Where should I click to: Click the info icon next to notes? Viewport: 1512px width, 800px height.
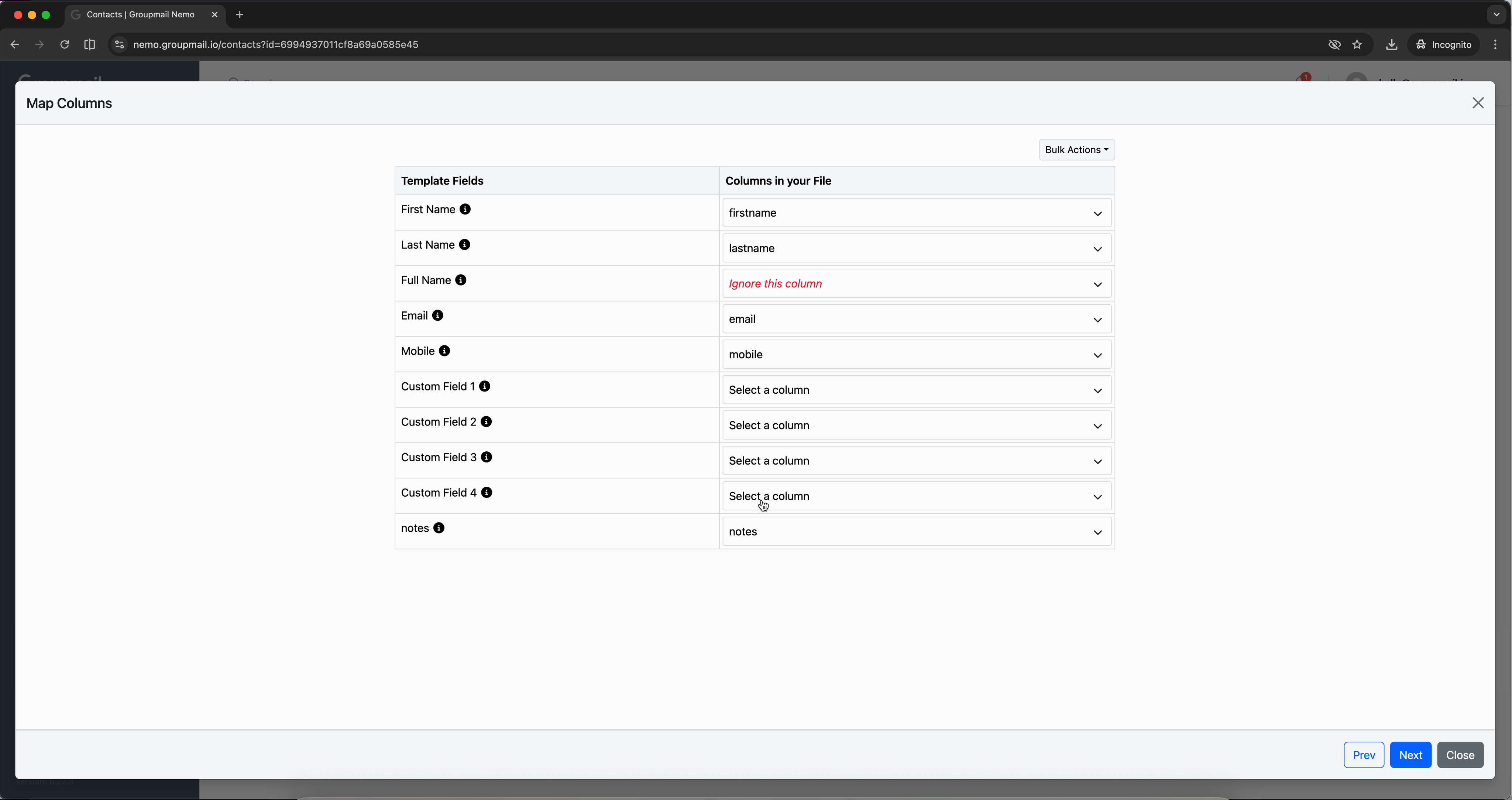point(439,528)
